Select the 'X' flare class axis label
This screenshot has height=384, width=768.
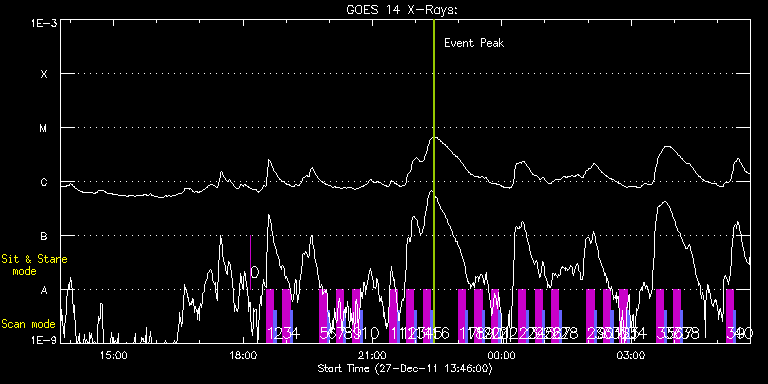(x=44, y=74)
